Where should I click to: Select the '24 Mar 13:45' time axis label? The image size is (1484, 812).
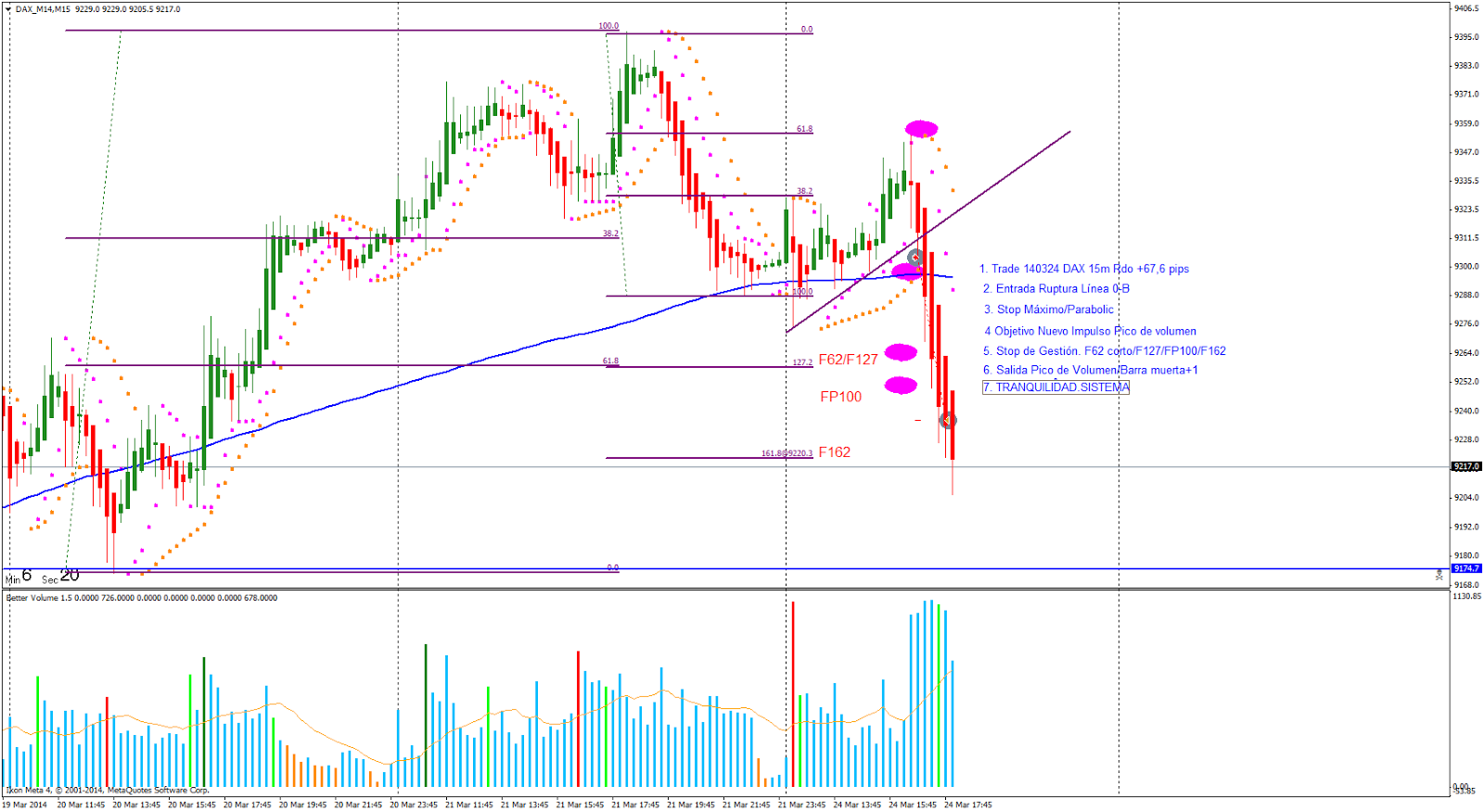tap(857, 805)
